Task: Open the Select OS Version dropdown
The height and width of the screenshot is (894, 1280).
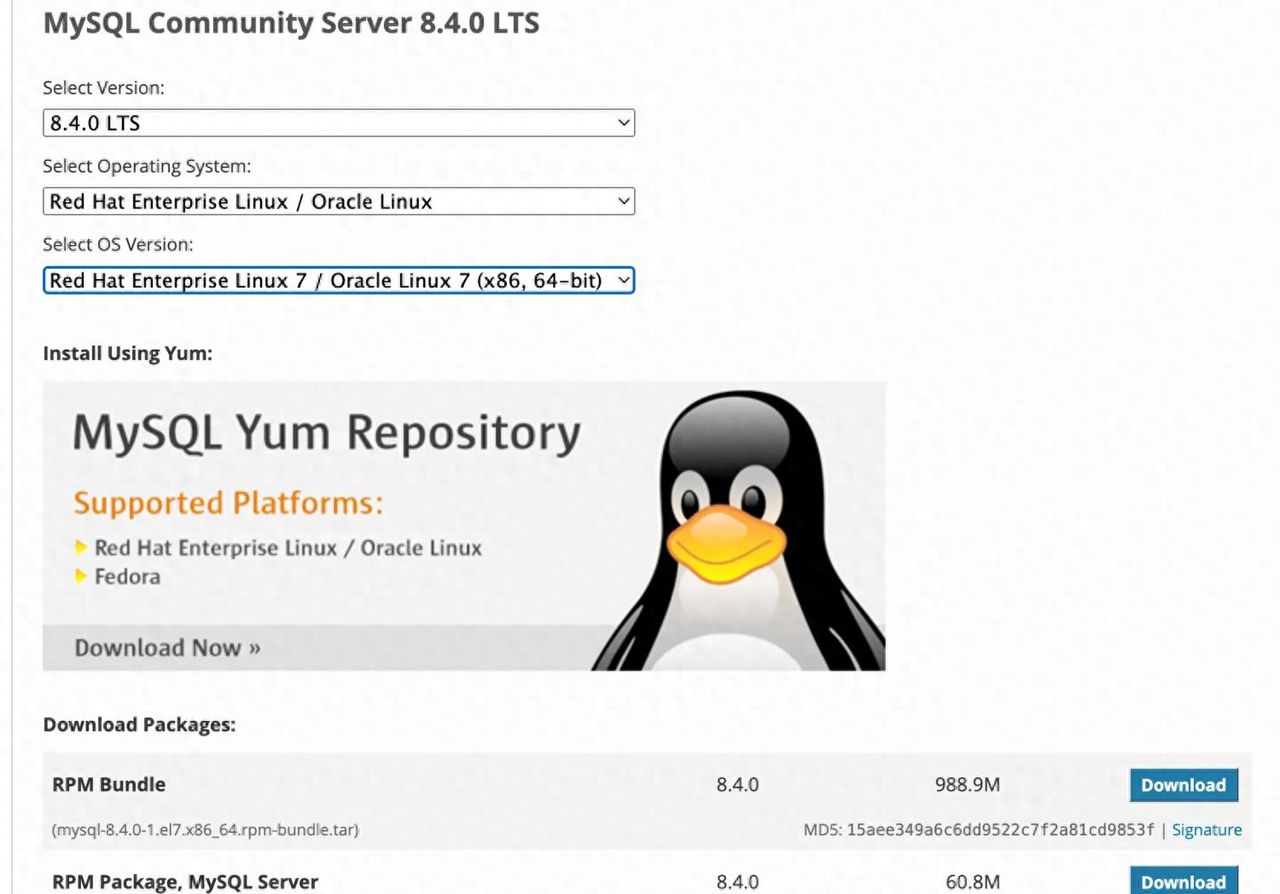Action: (338, 280)
